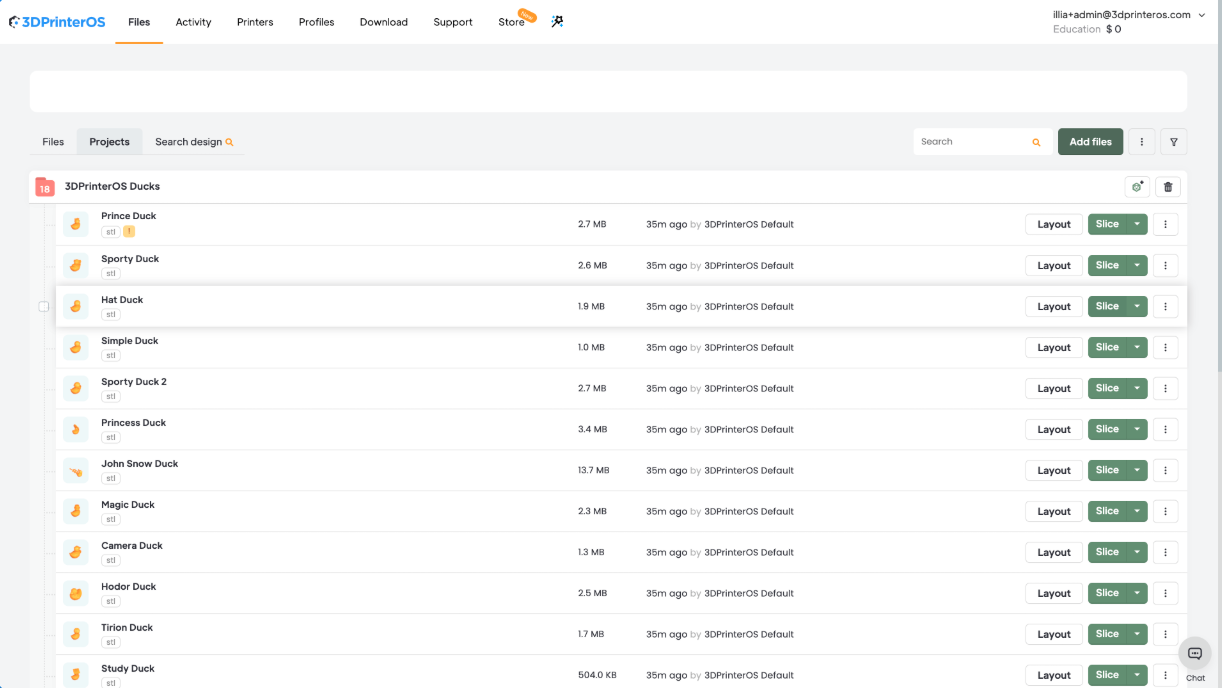Open more options for Simple Duck
Viewport: 1222px width, 688px height.
point(1166,347)
